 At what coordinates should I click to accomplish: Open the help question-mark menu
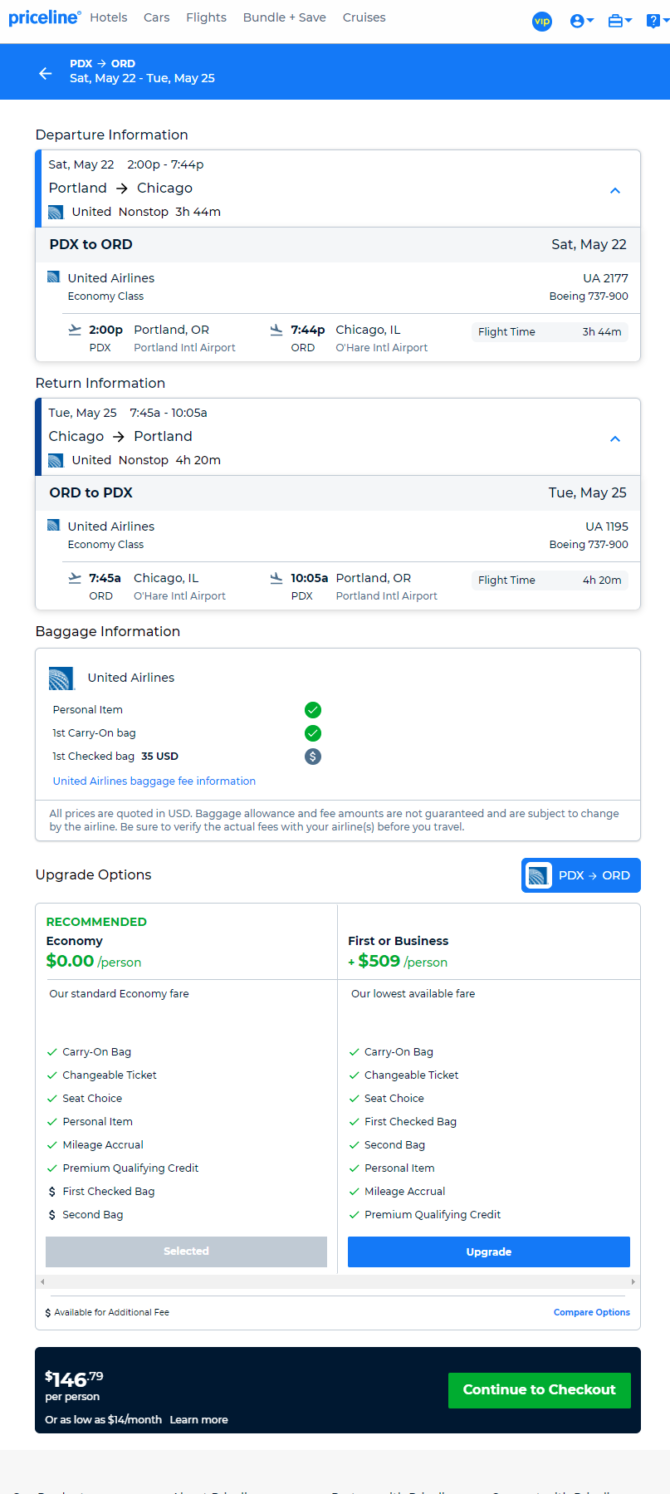tap(656, 21)
